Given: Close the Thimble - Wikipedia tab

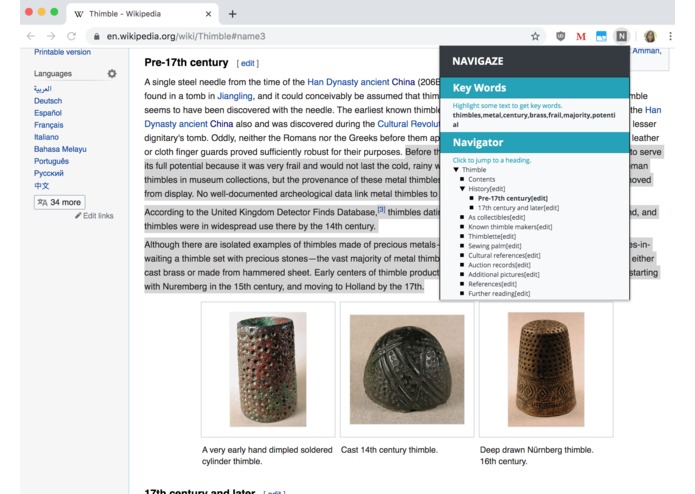Looking at the screenshot, I should (208, 14).
